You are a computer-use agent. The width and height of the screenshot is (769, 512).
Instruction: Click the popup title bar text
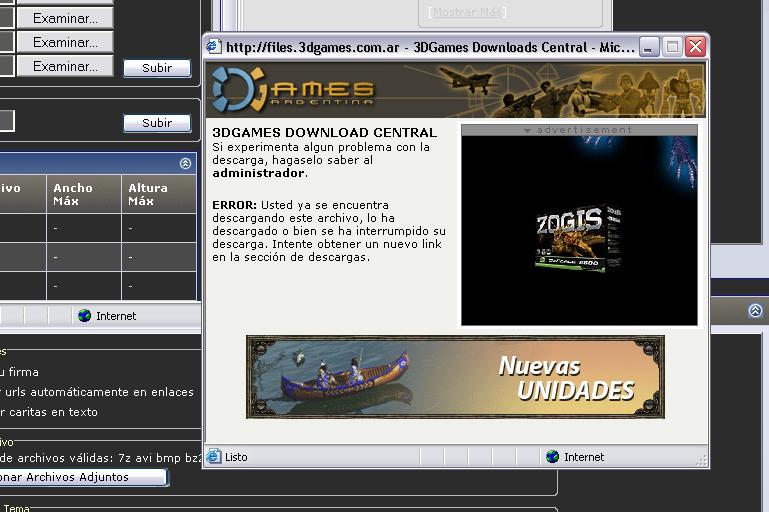coord(430,47)
